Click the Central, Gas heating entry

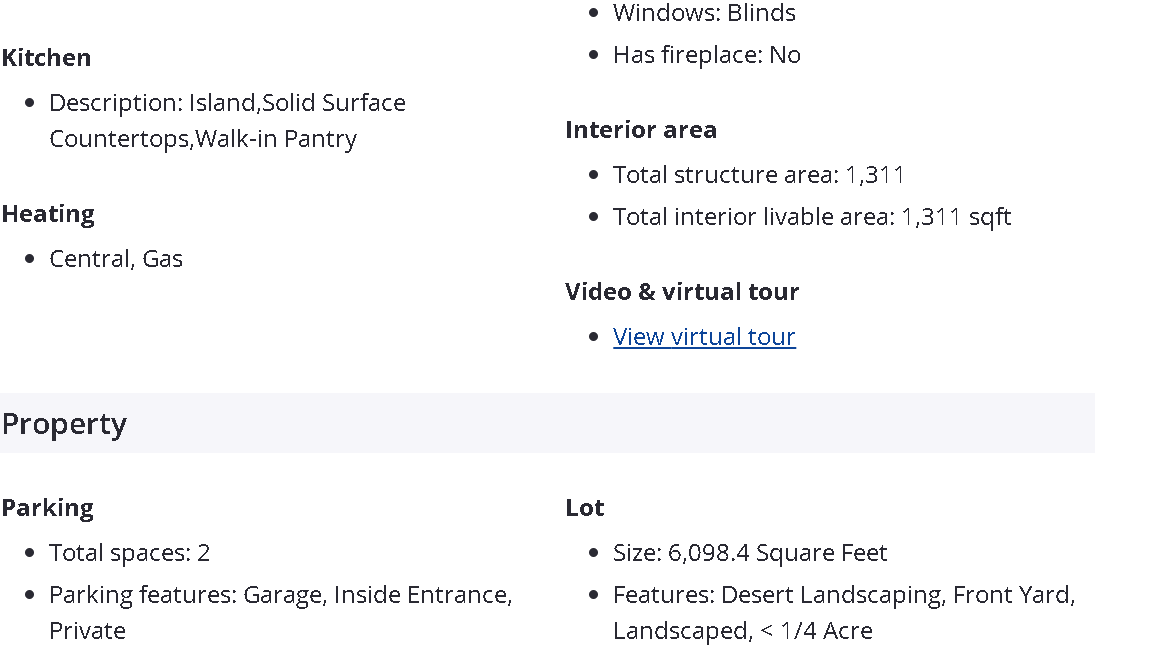coord(116,259)
